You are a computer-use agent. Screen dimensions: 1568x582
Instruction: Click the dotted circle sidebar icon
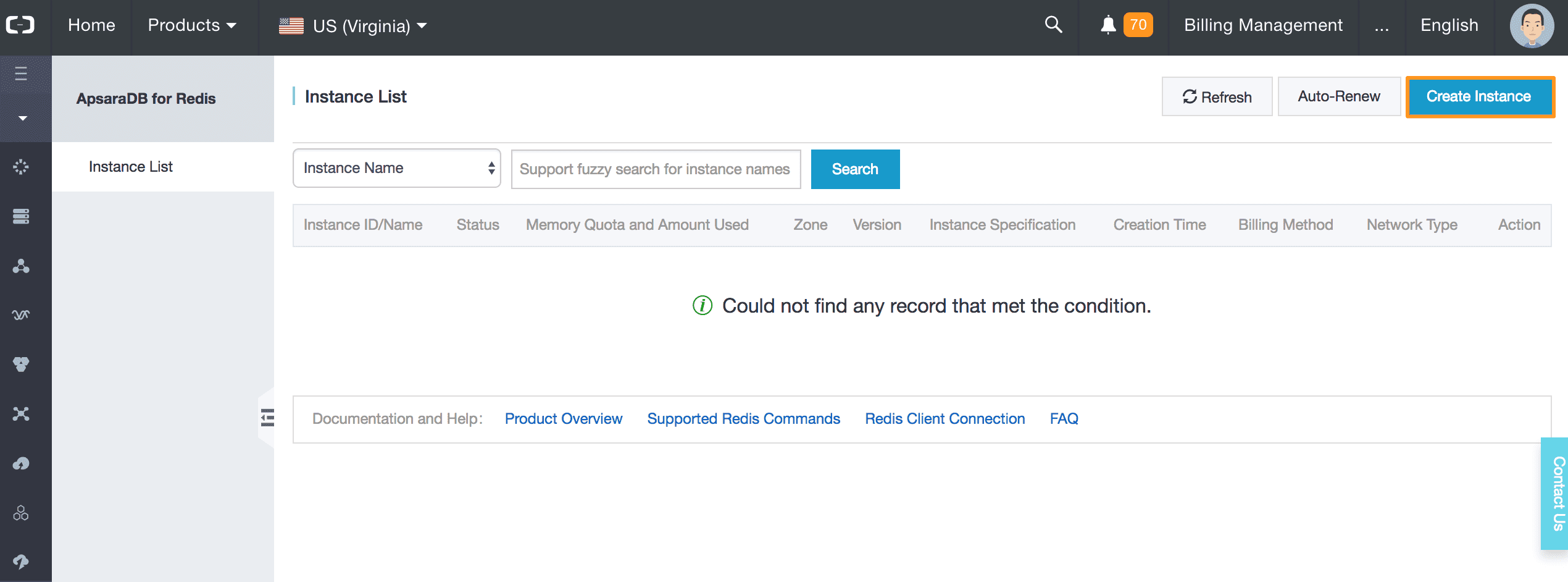tap(21, 167)
